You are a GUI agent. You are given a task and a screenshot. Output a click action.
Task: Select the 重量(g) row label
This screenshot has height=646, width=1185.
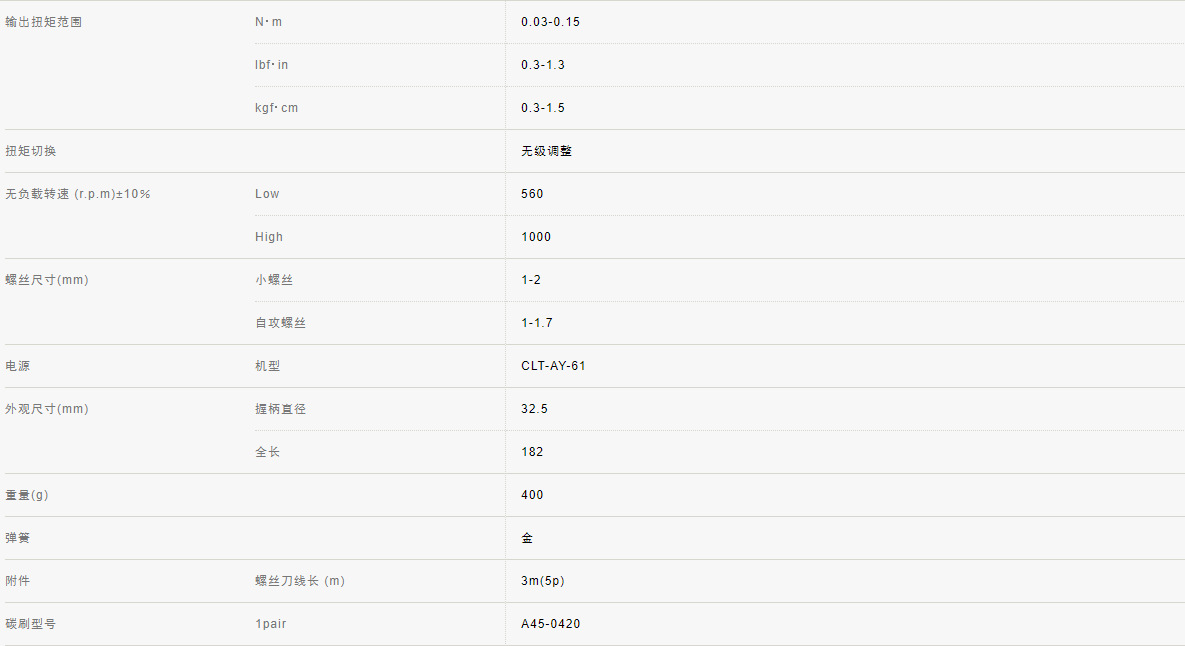tap(28, 495)
